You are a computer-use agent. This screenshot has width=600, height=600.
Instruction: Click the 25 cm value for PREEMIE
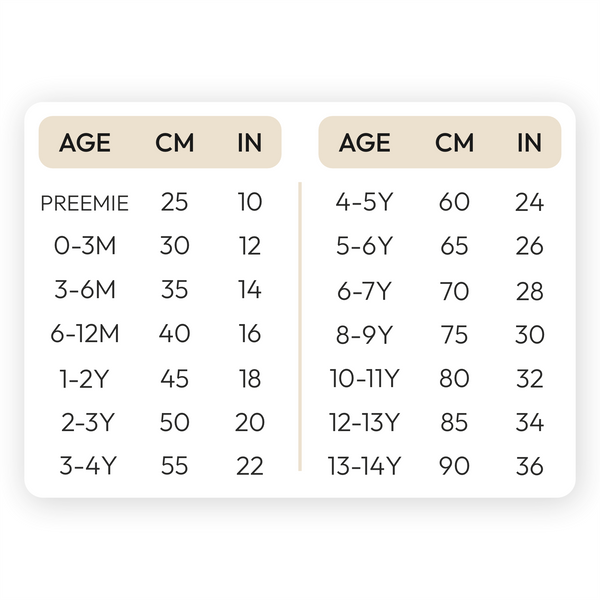point(174,203)
